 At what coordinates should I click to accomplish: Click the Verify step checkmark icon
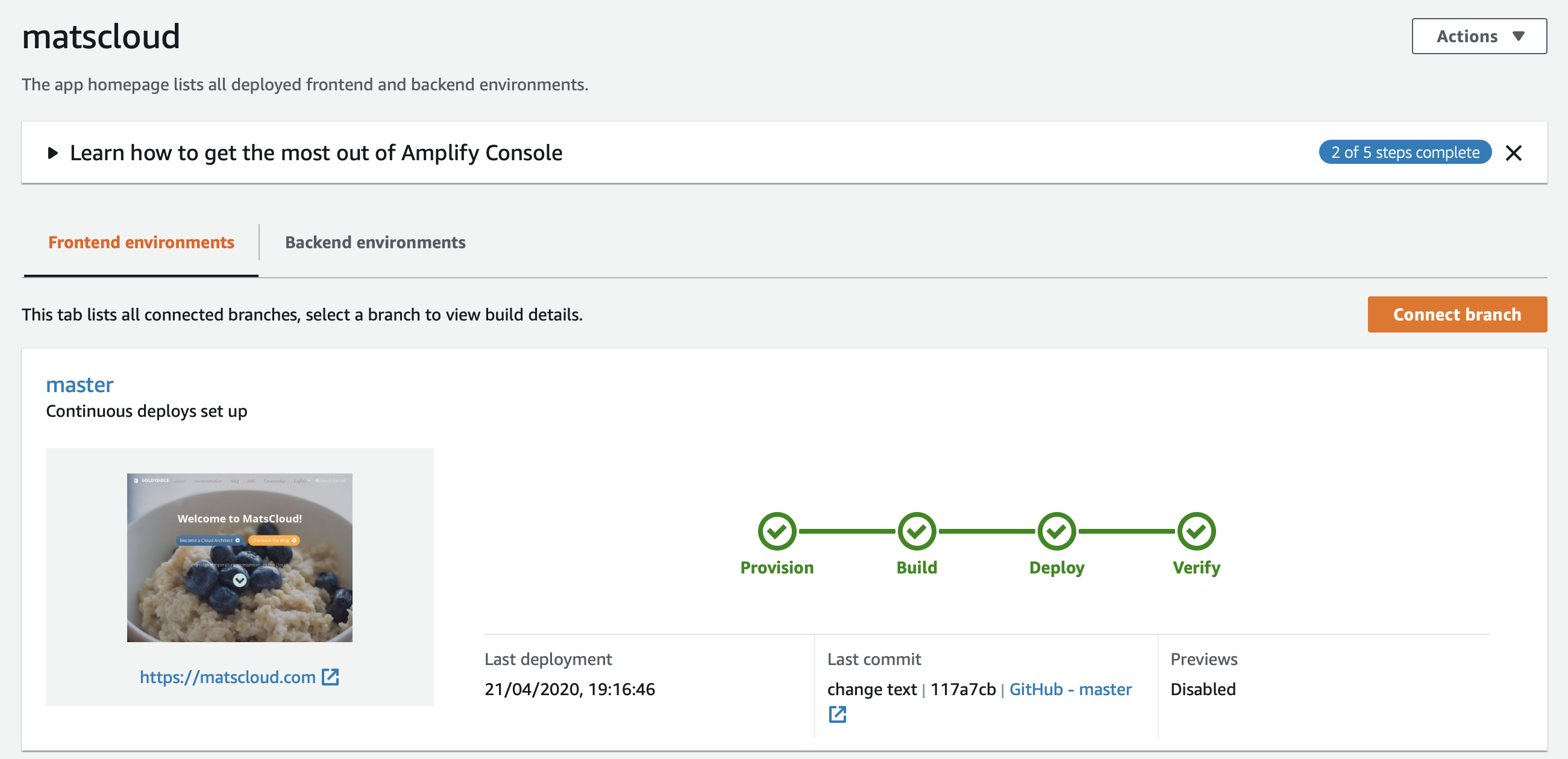(x=1196, y=531)
